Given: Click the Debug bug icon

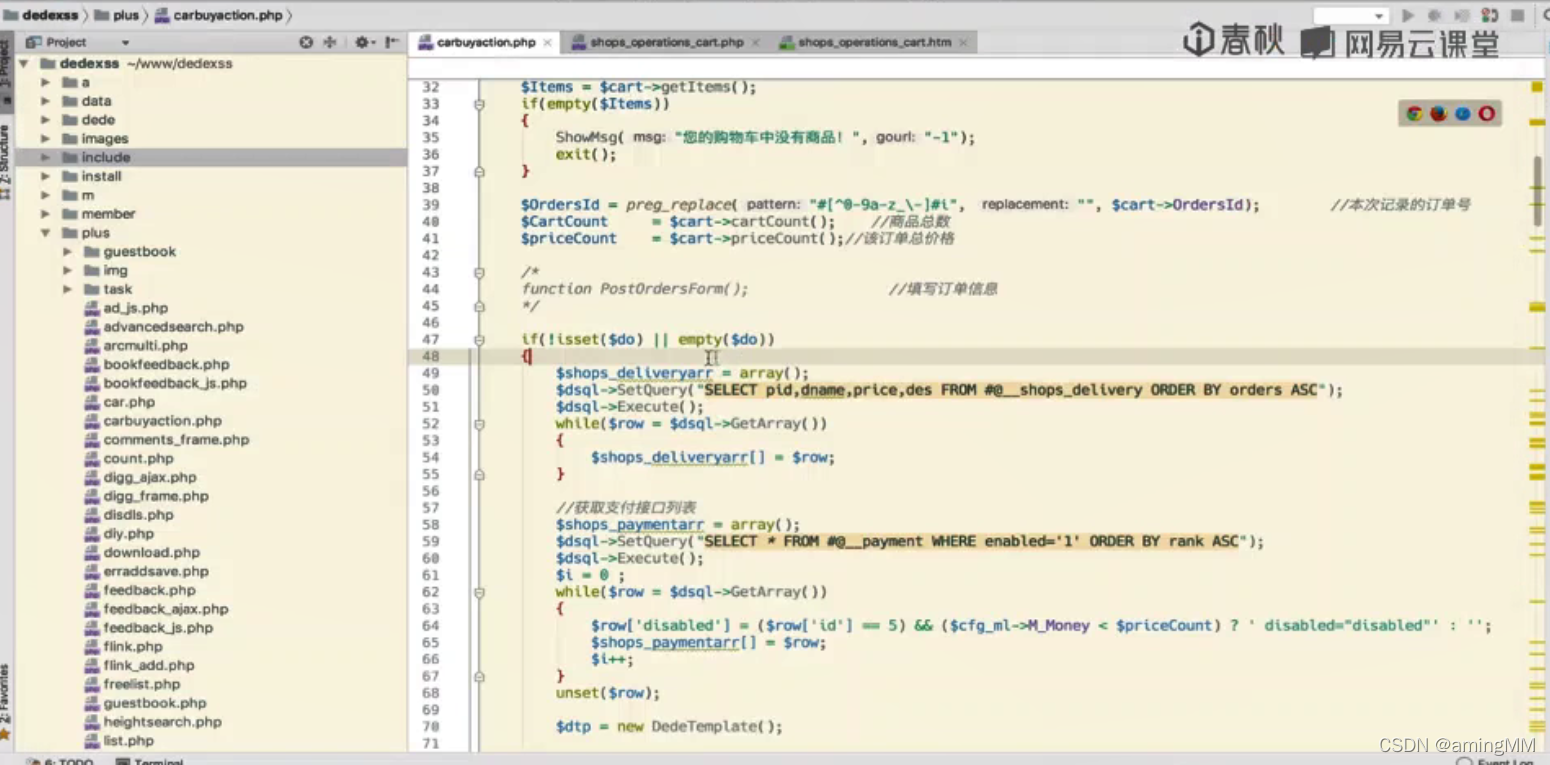Looking at the screenshot, I should click(1435, 16).
